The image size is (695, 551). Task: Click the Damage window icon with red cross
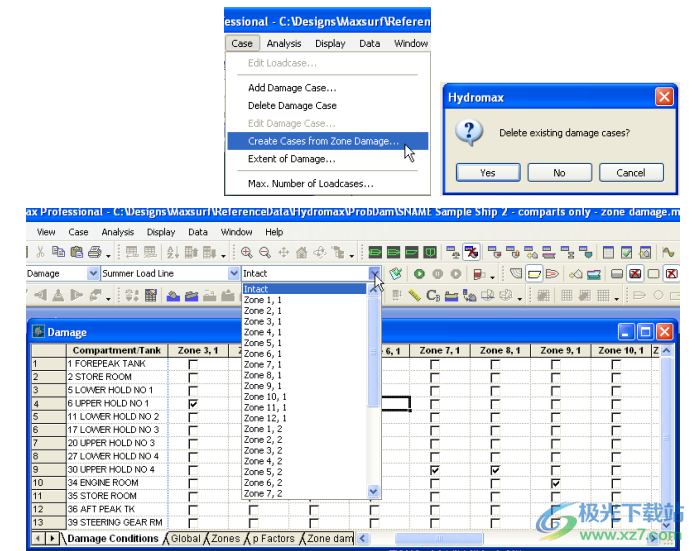(x=471, y=253)
